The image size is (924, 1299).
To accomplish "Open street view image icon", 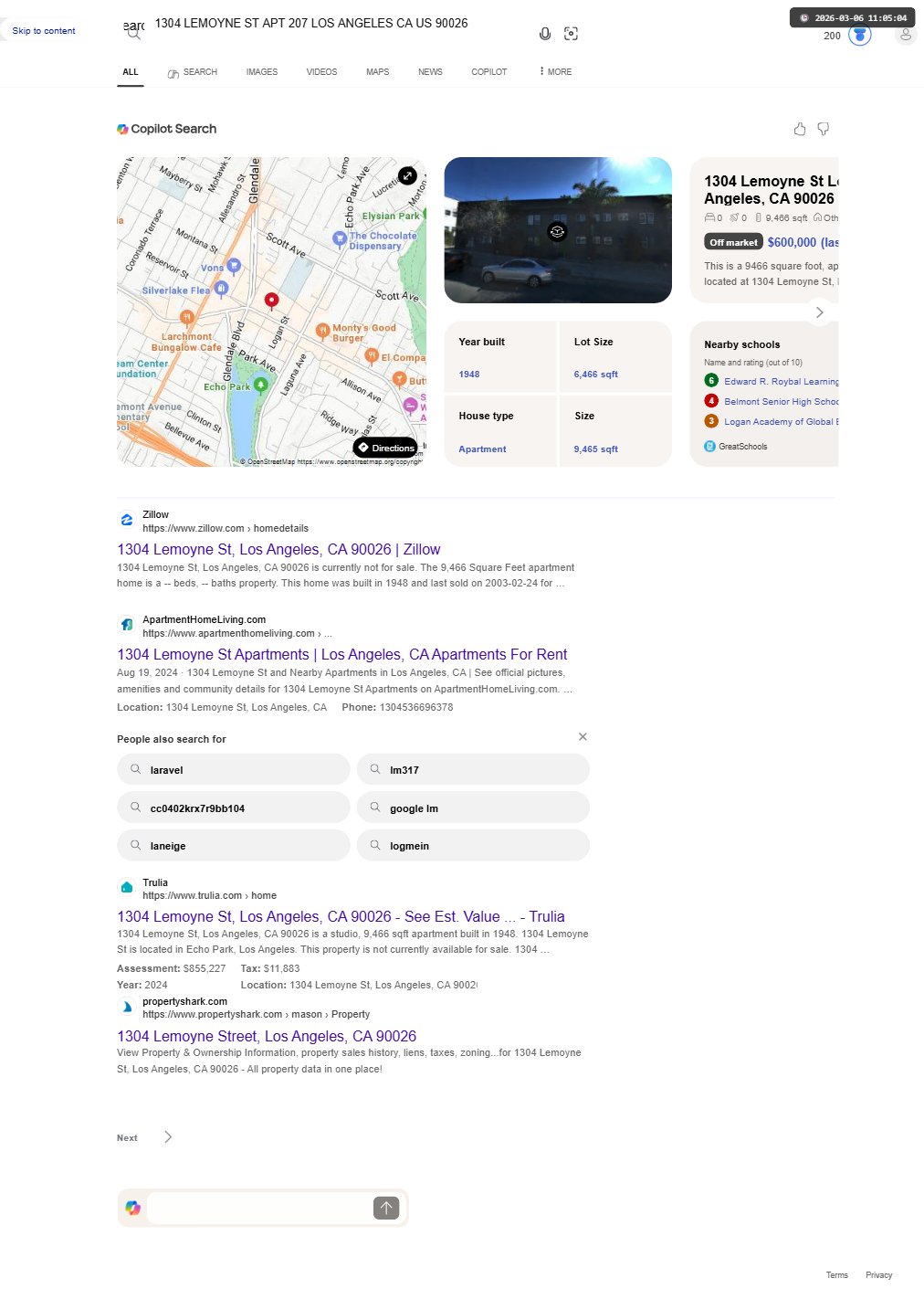I will click(x=557, y=231).
